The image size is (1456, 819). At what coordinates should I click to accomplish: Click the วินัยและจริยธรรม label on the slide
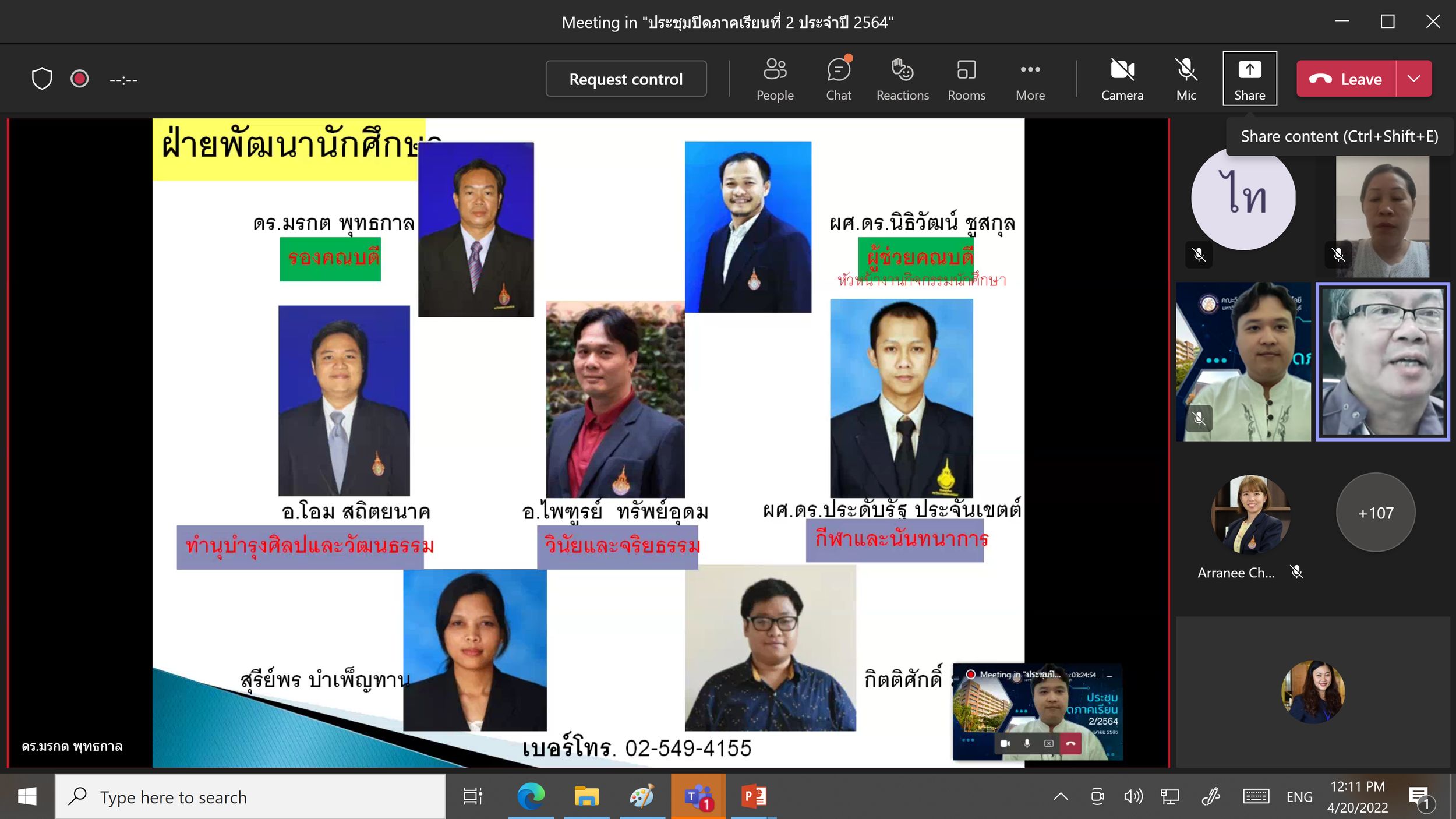click(x=617, y=546)
